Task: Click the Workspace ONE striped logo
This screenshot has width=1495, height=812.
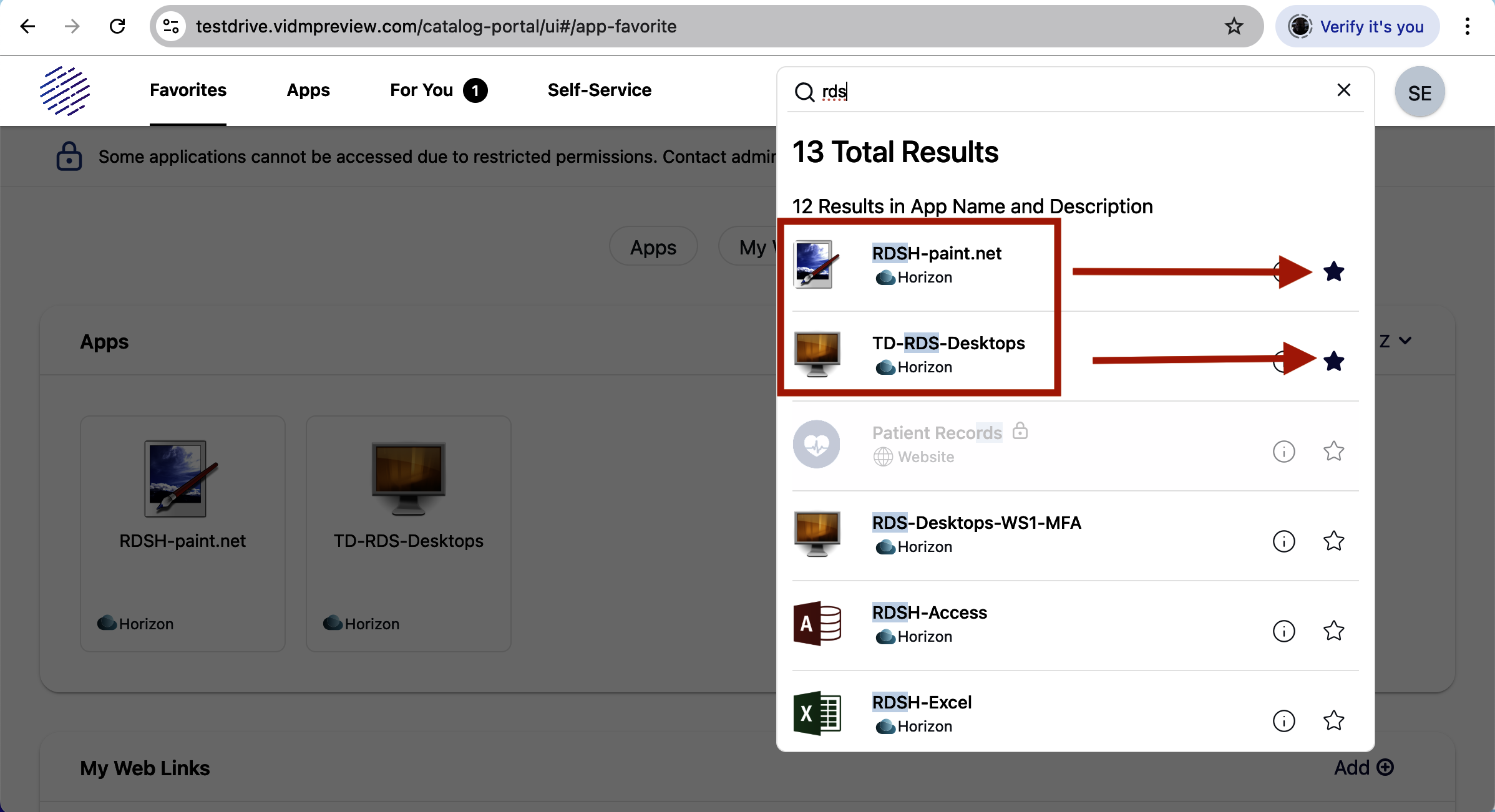Action: pos(65,91)
